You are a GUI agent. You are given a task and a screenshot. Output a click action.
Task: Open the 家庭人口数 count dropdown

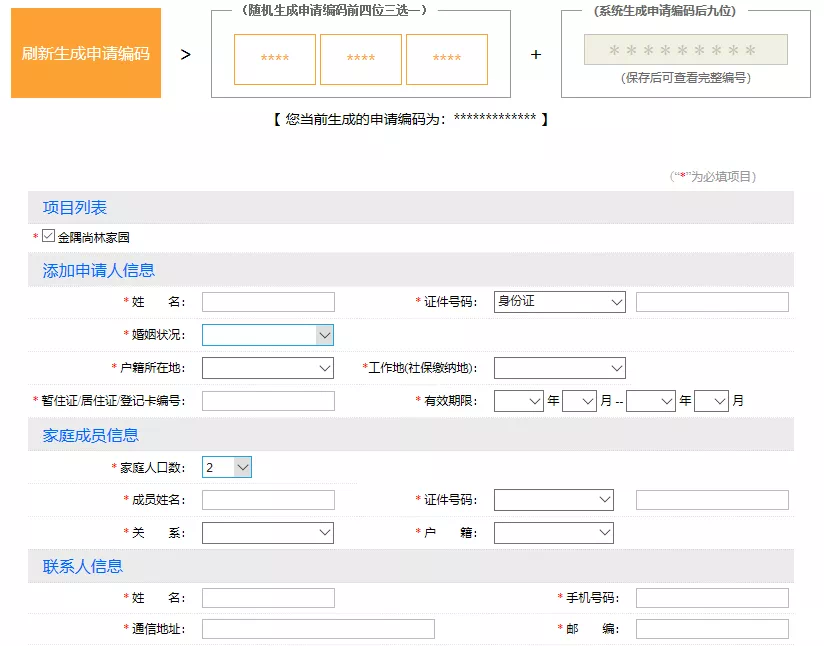(227, 467)
